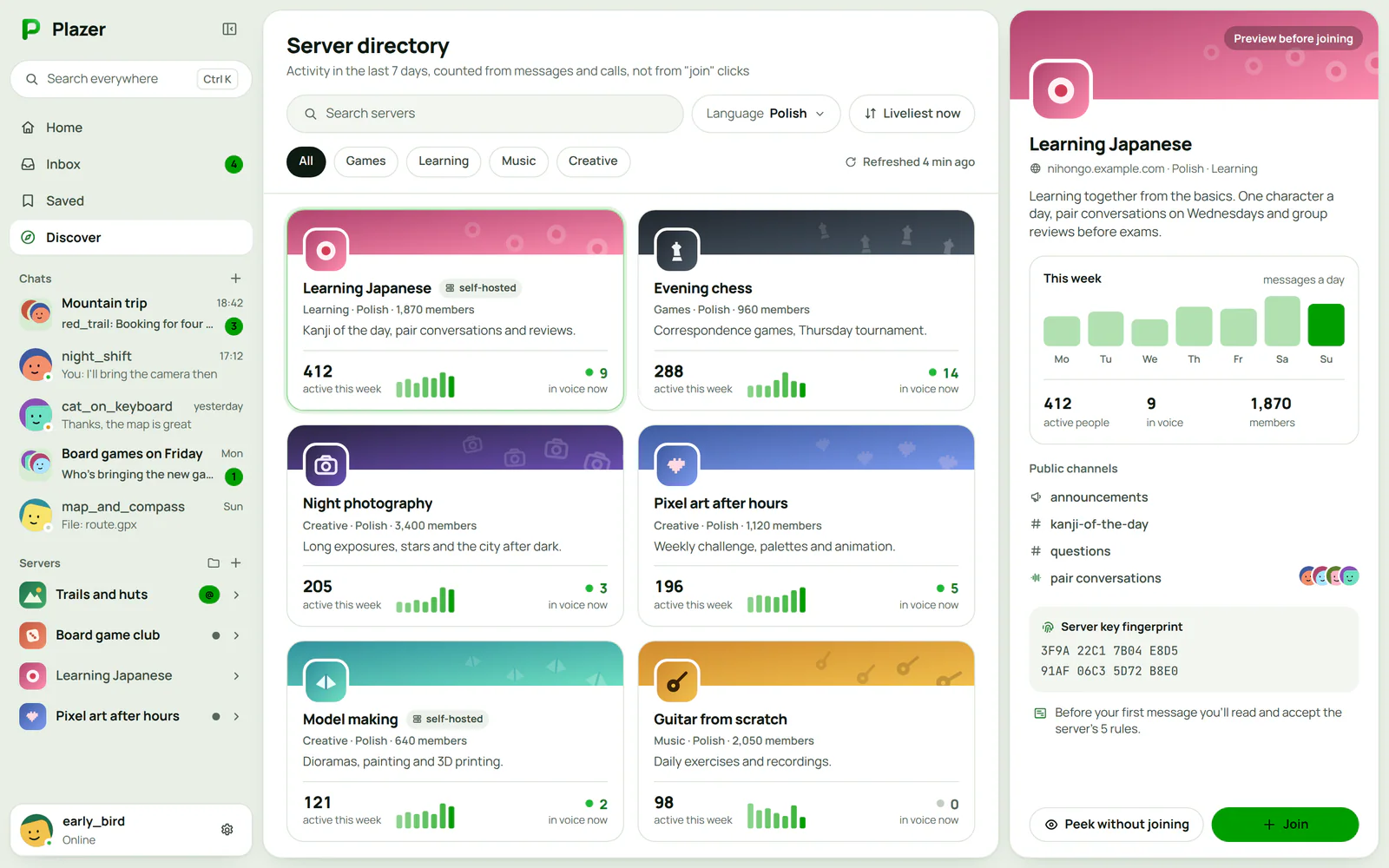Screen dimensions: 1389x868
Task: Open the Language Polish dropdown
Action: coord(766,114)
